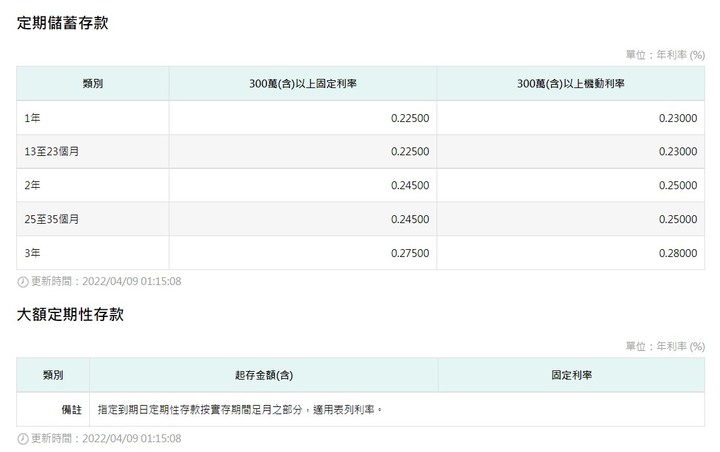Click 13至23個月 floating rate 0.23000

[x=678, y=152]
